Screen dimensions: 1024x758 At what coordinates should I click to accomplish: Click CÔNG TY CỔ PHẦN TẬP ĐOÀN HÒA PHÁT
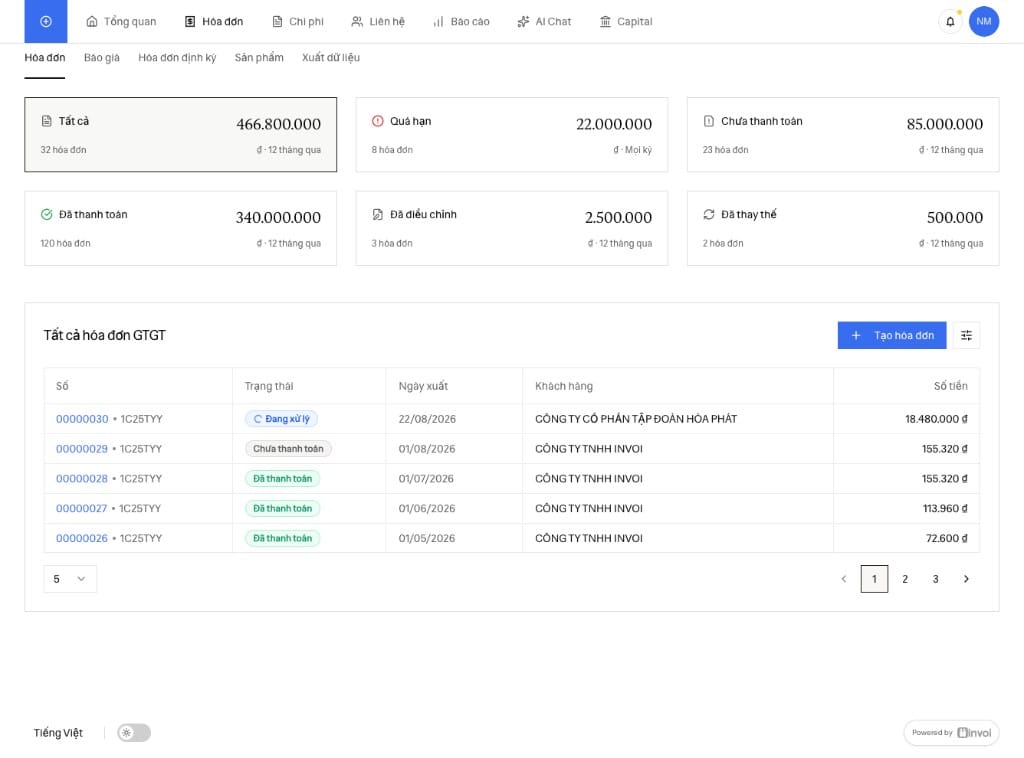[x=636, y=419]
